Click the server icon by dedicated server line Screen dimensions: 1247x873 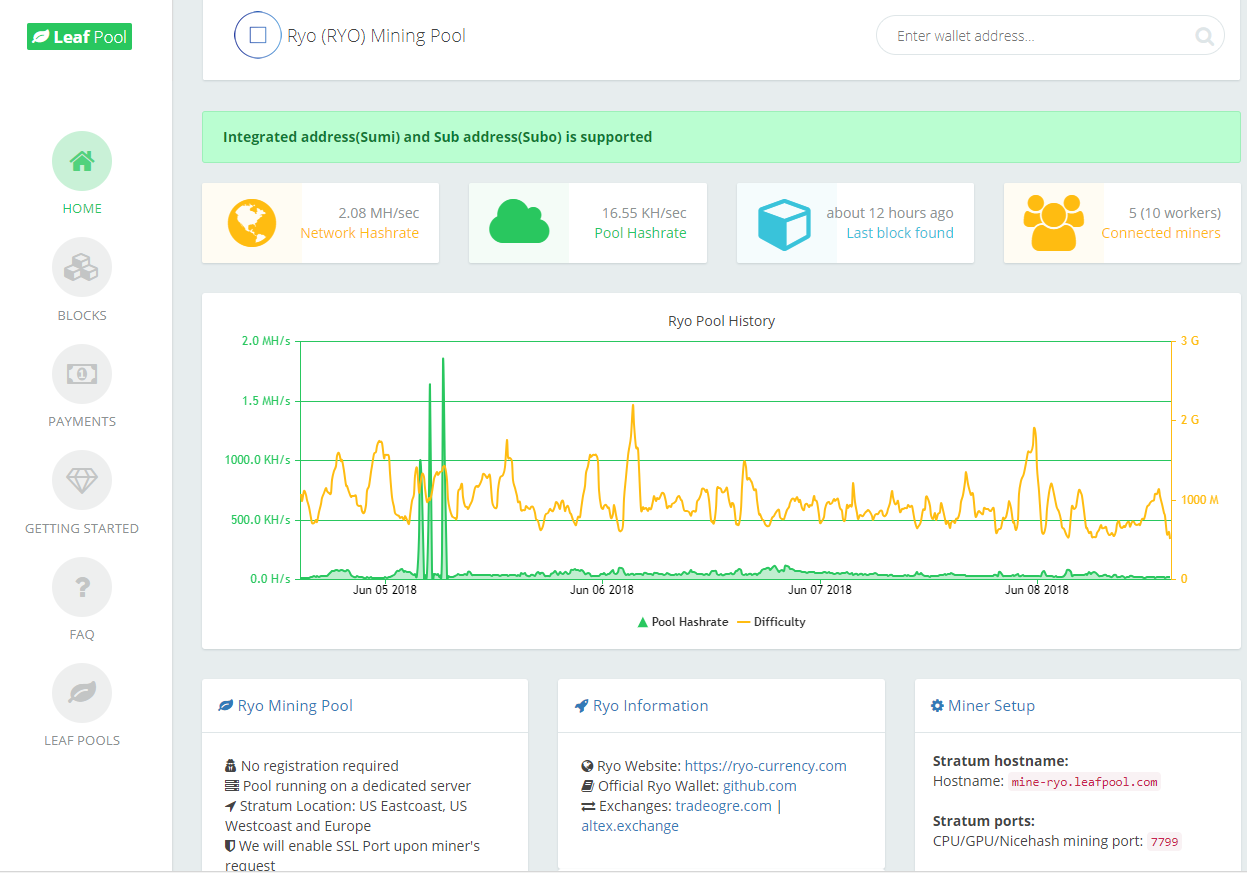pos(232,786)
